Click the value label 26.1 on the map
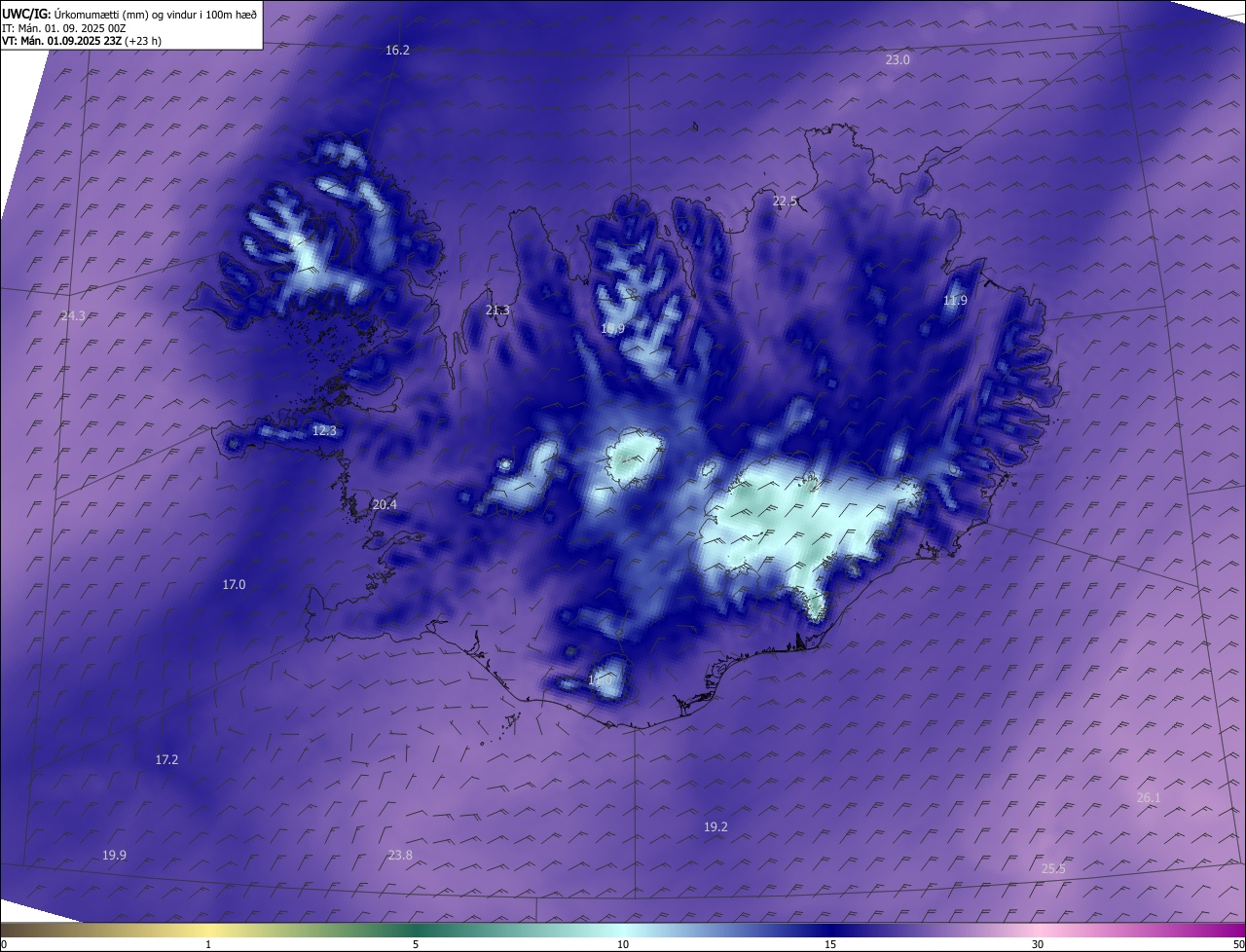The width and height of the screenshot is (1246, 952). coord(1149,798)
